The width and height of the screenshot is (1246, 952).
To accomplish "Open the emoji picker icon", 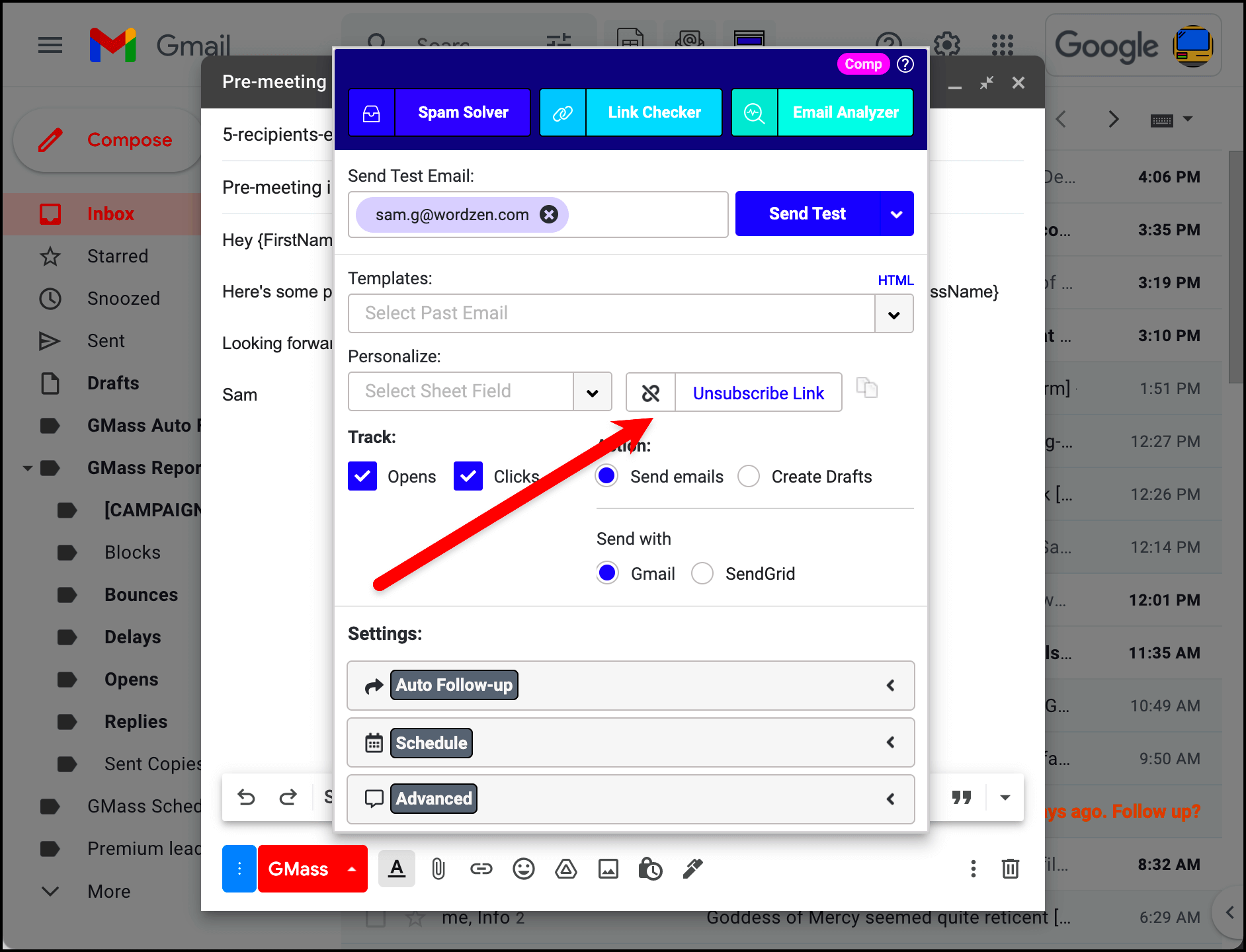I will click(524, 869).
